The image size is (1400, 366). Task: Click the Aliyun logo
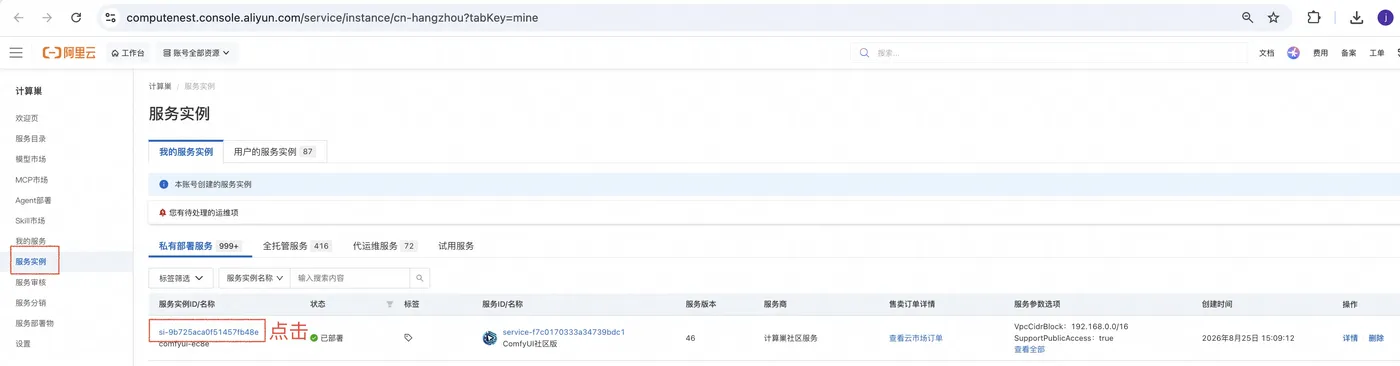[69, 52]
